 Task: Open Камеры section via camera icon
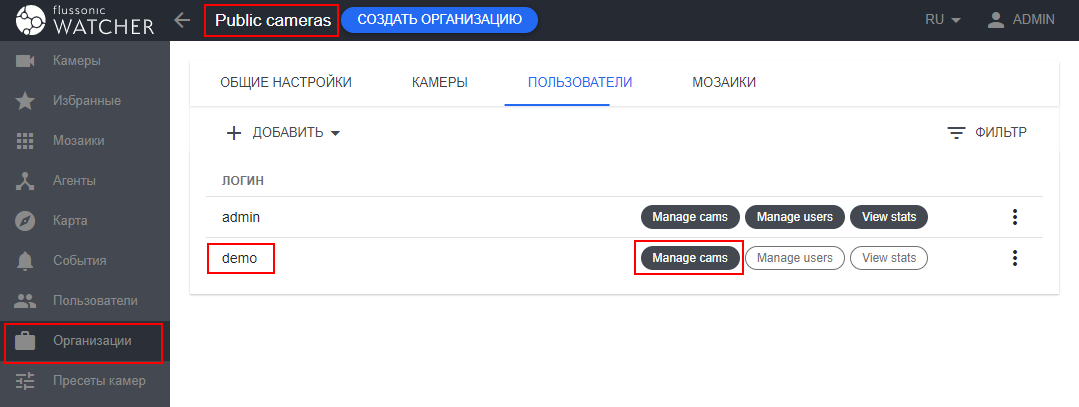[x=27, y=62]
